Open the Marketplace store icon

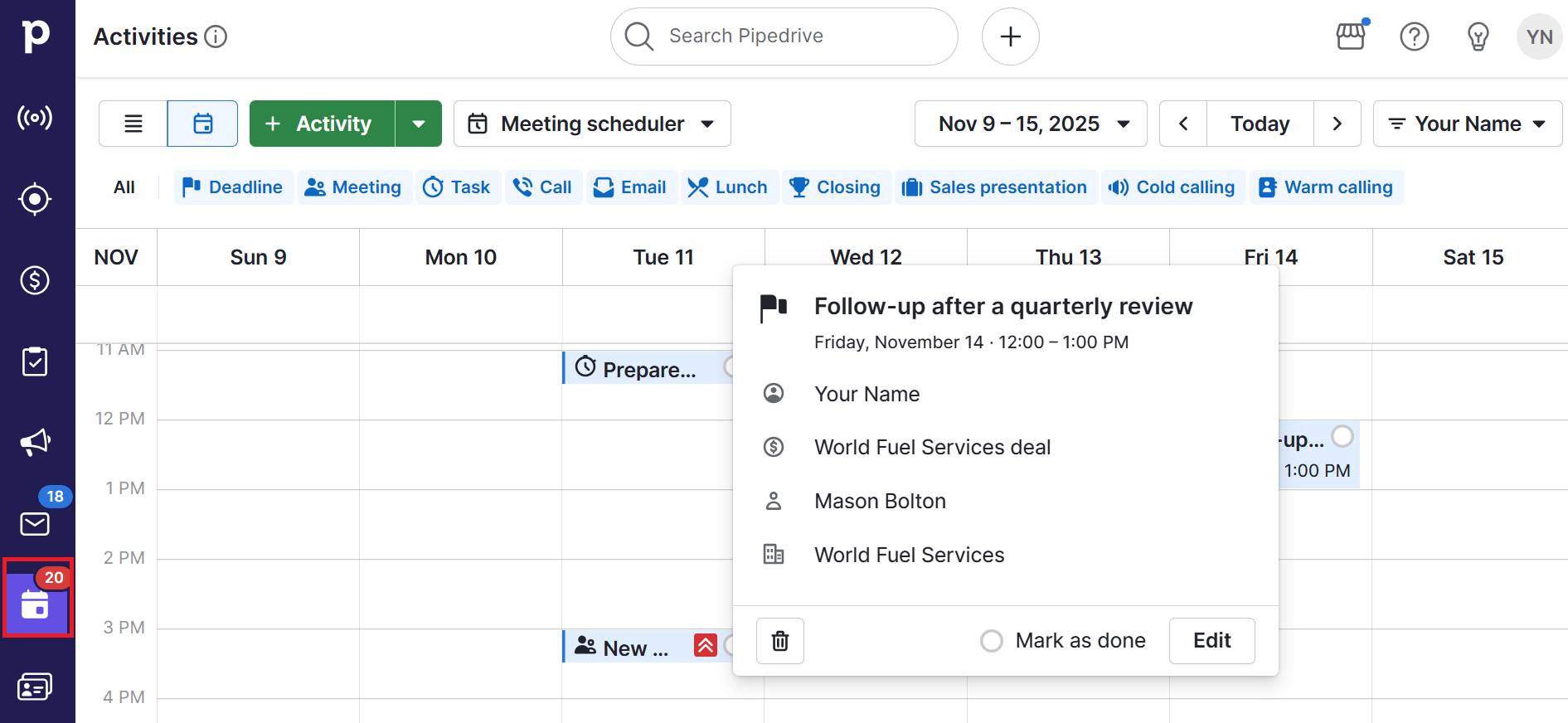pyautogui.click(x=1351, y=36)
